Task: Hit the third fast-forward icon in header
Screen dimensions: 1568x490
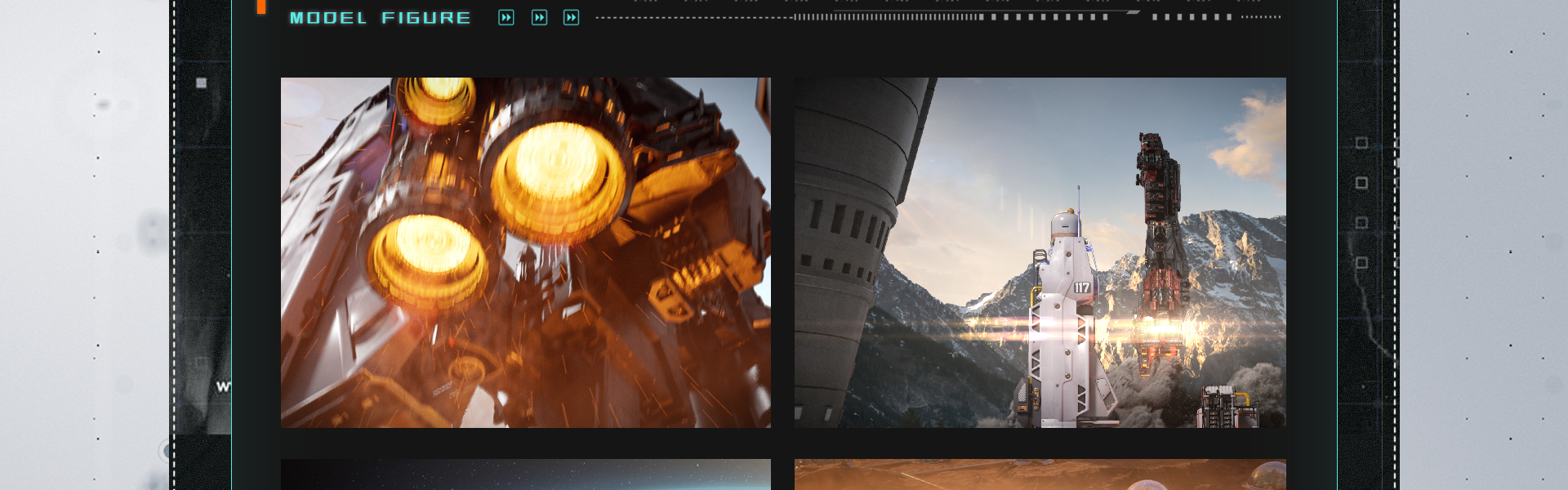Action: coord(572,18)
